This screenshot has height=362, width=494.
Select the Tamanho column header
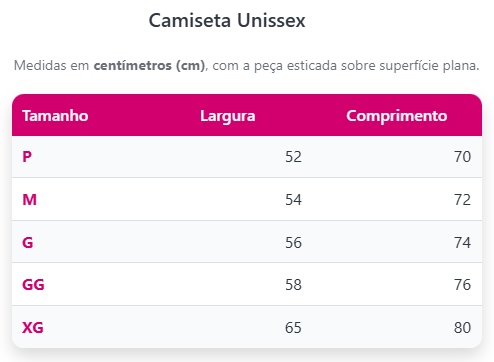[55, 116]
